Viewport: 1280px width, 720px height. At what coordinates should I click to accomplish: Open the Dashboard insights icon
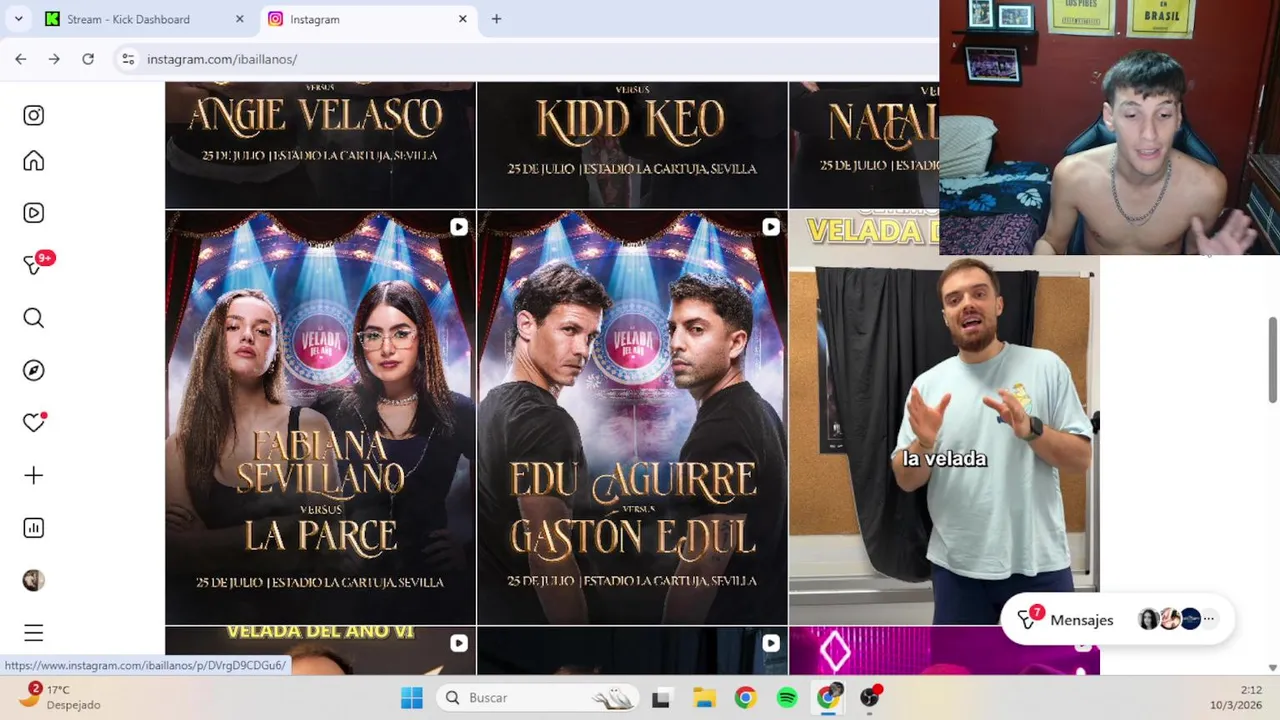click(x=34, y=528)
